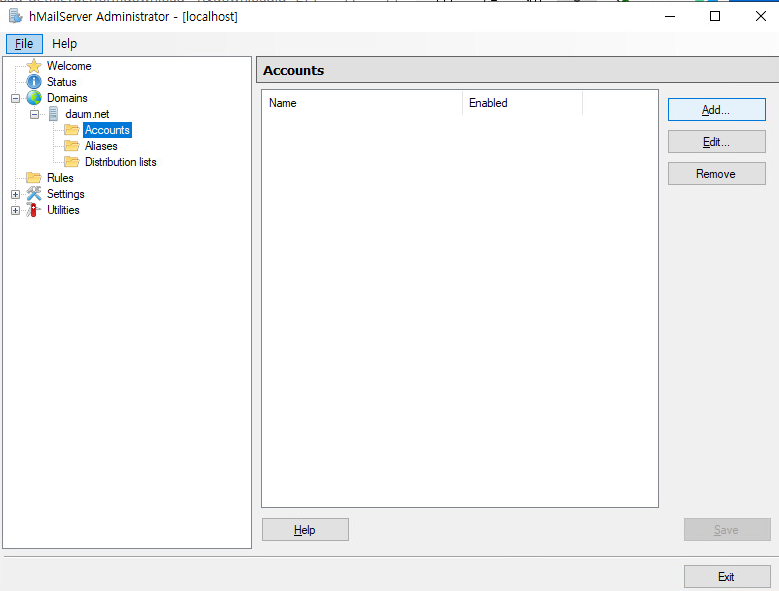
Task: Click Add... to create an account
Action: (716, 110)
